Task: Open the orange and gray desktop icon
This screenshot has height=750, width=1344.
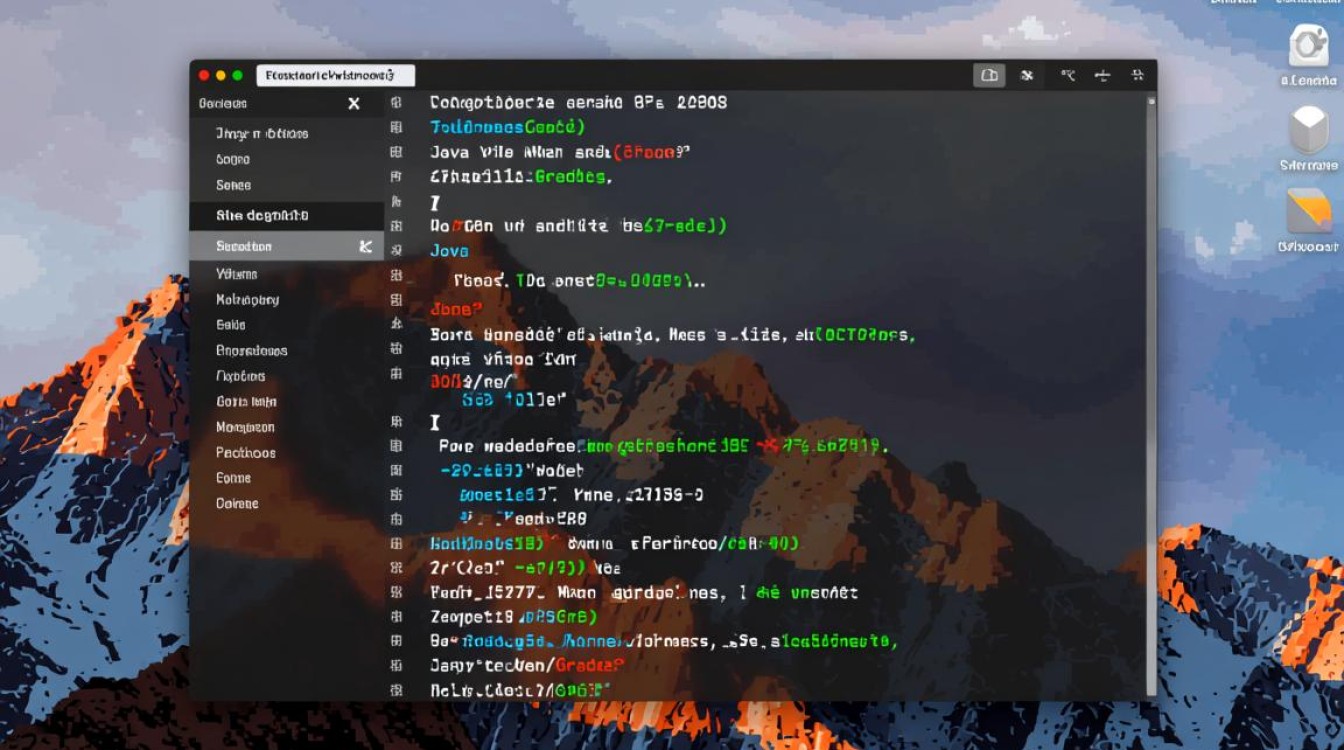Action: pyautogui.click(x=1308, y=212)
